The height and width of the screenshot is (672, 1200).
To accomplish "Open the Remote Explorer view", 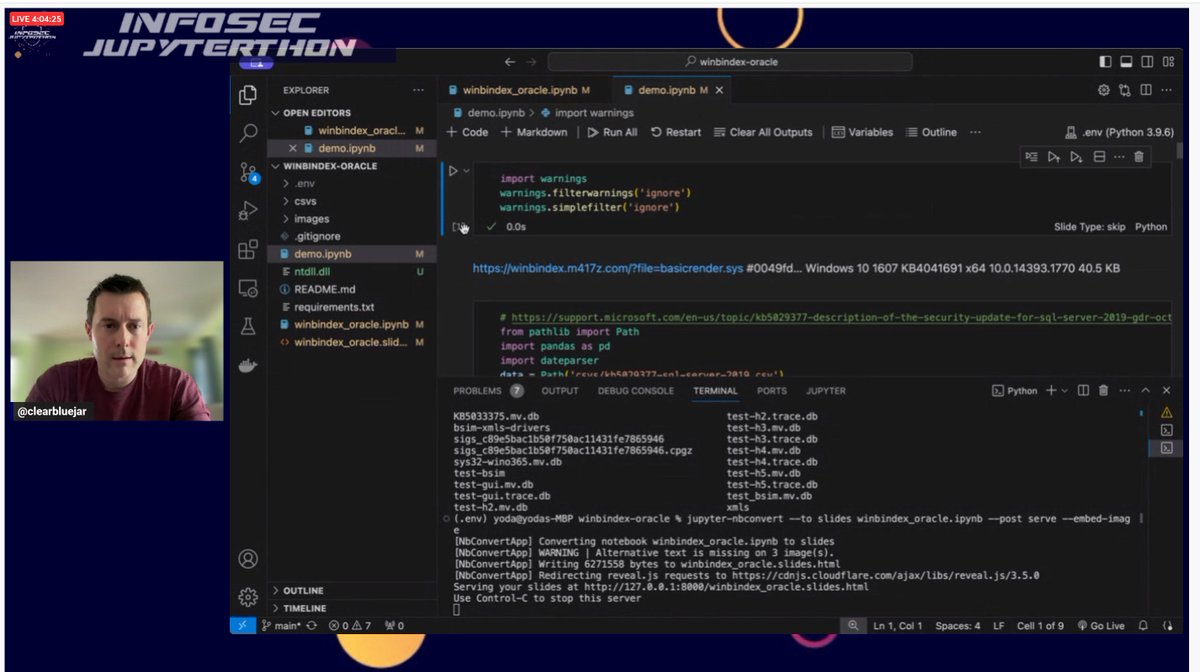I will click(248, 288).
